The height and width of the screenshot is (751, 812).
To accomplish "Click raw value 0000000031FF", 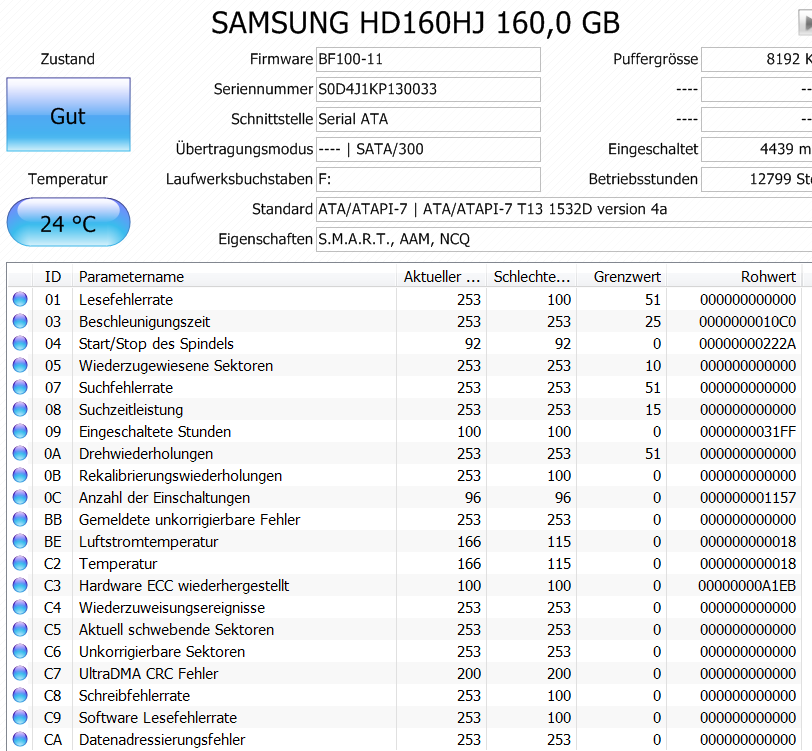I will pyautogui.click(x=748, y=432).
